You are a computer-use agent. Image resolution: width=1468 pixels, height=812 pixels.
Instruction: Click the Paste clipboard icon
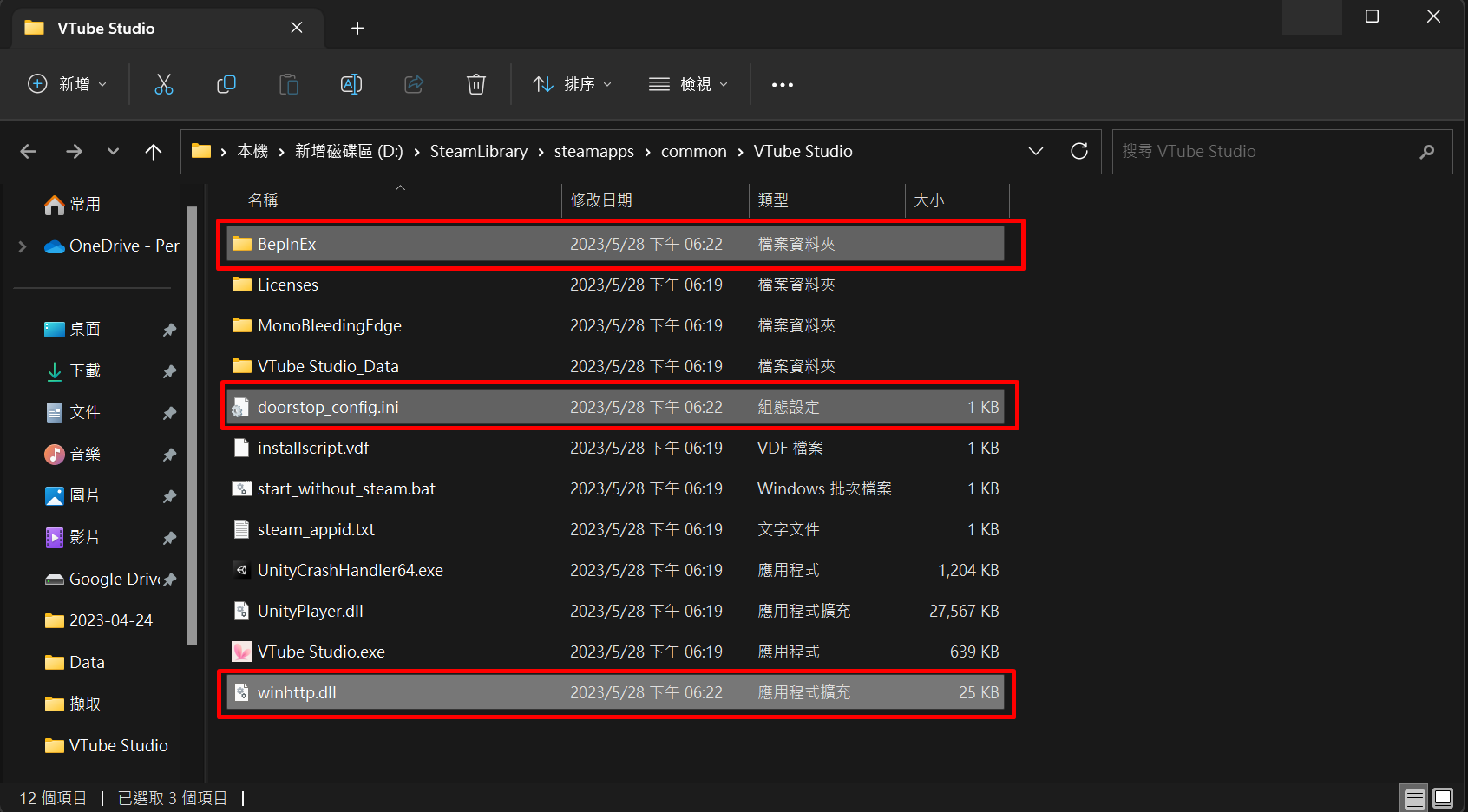coord(289,84)
